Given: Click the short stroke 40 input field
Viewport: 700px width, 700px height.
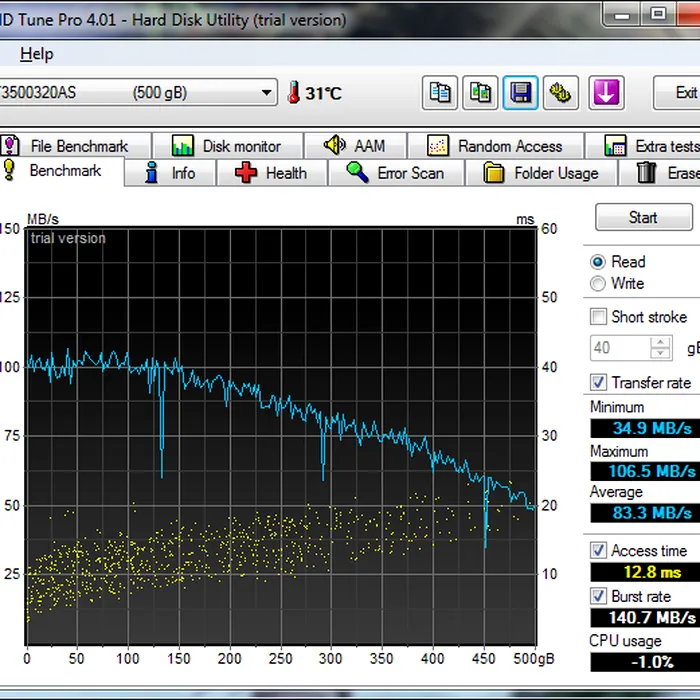Looking at the screenshot, I should (x=620, y=348).
